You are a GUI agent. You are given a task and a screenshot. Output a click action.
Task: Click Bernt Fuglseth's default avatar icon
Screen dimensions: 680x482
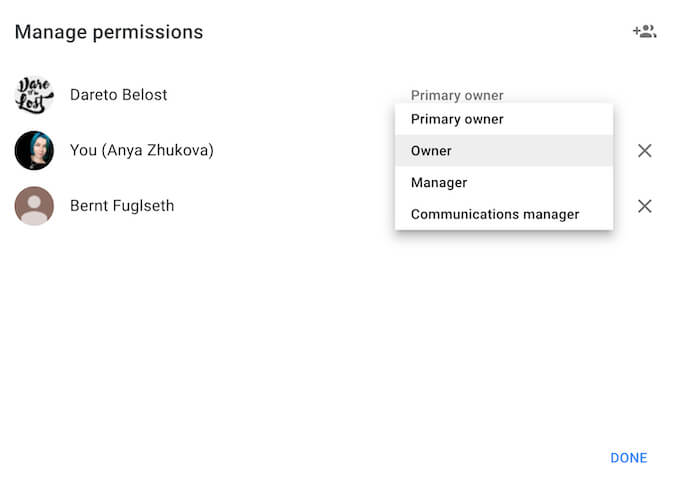pyautogui.click(x=34, y=206)
